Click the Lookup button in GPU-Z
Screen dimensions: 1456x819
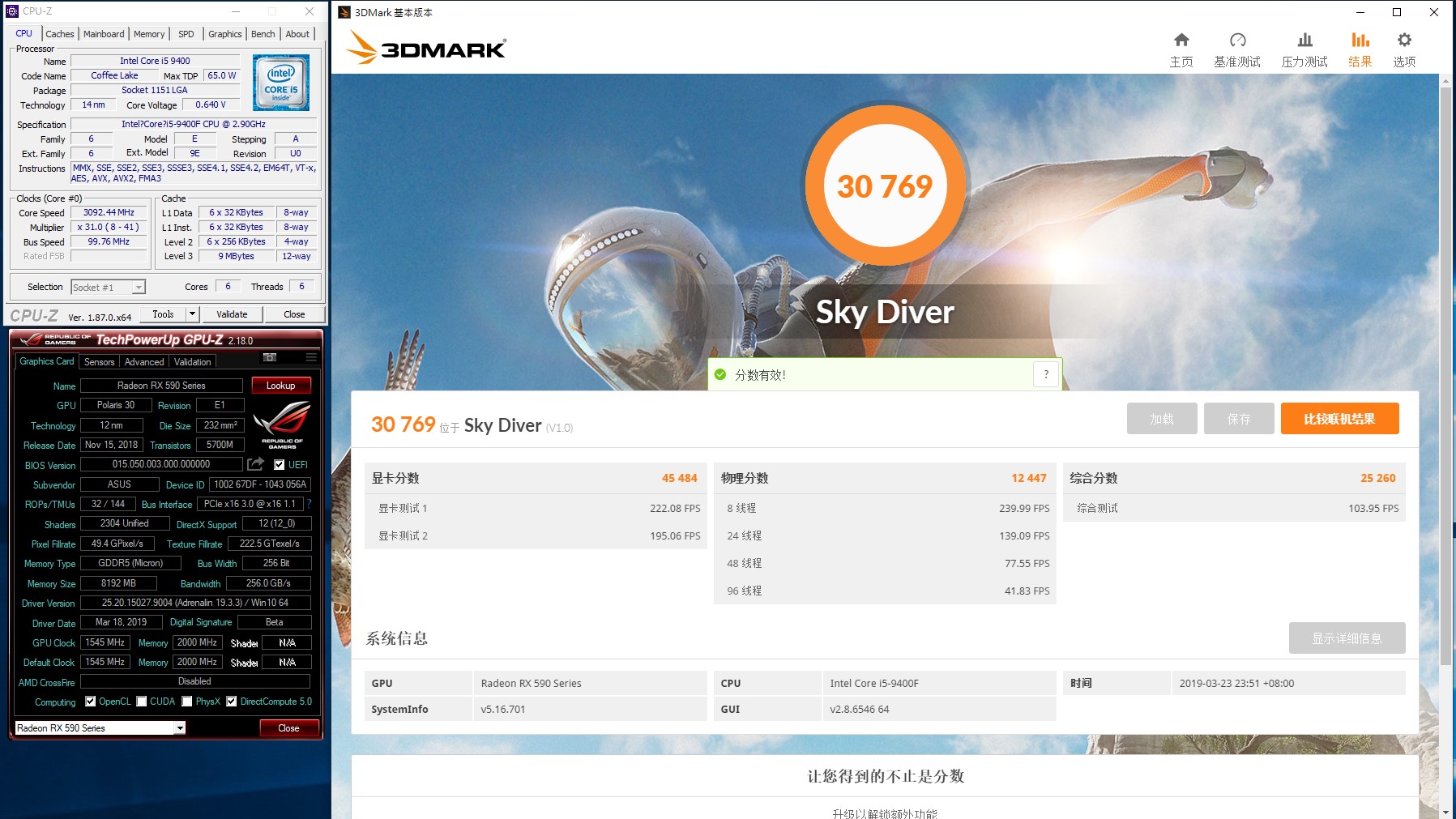pyautogui.click(x=281, y=386)
